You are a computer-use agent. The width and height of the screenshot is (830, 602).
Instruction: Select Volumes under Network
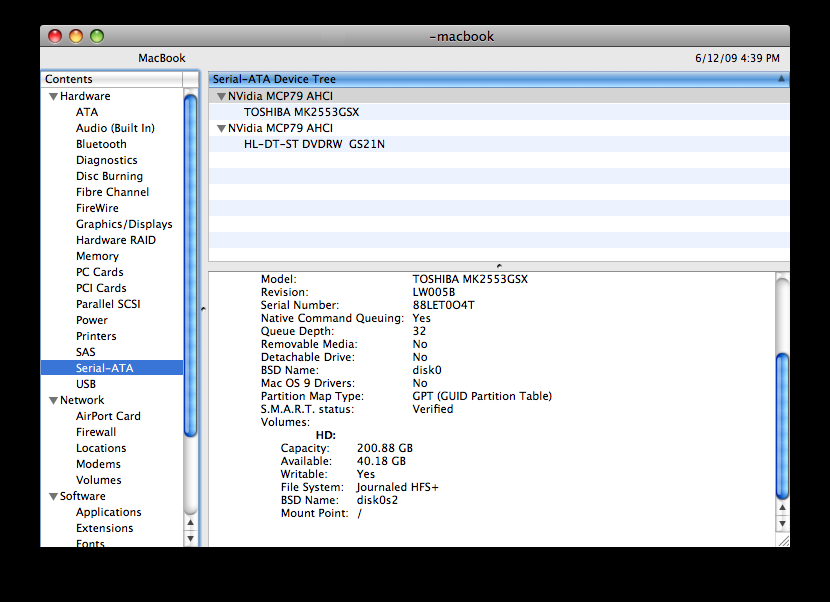point(98,480)
